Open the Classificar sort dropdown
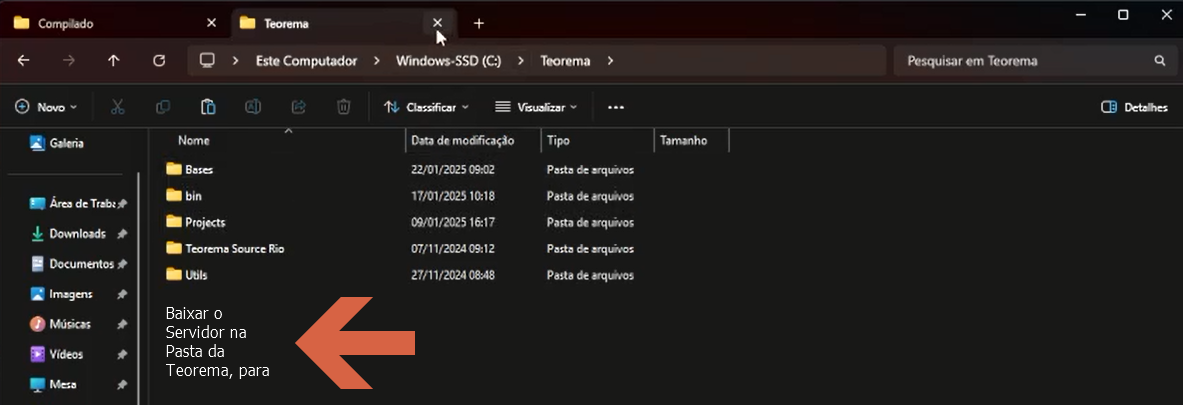The width and height of the screenshot is (1183, 405). click(426, 107)
